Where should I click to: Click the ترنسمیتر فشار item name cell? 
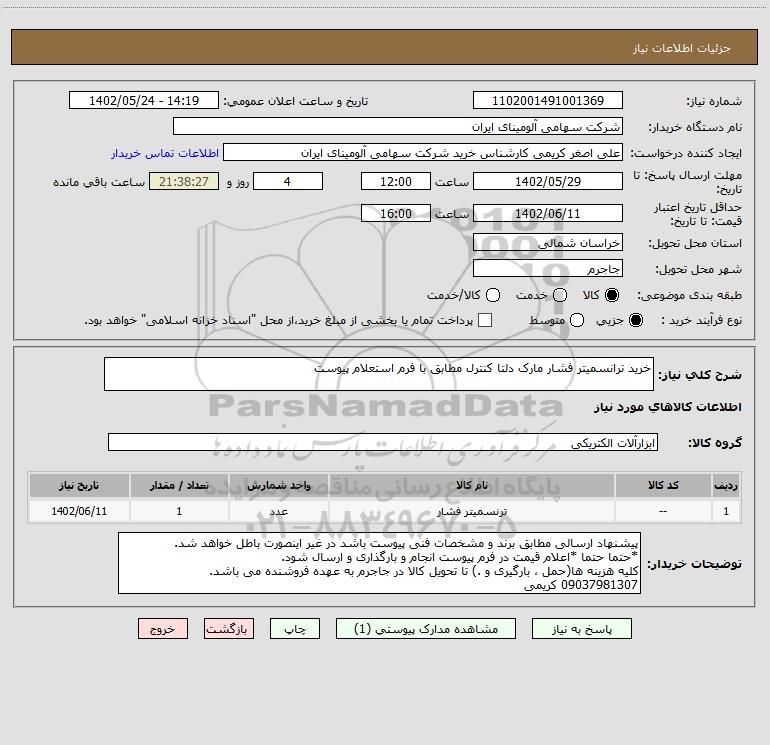point(471,511)
